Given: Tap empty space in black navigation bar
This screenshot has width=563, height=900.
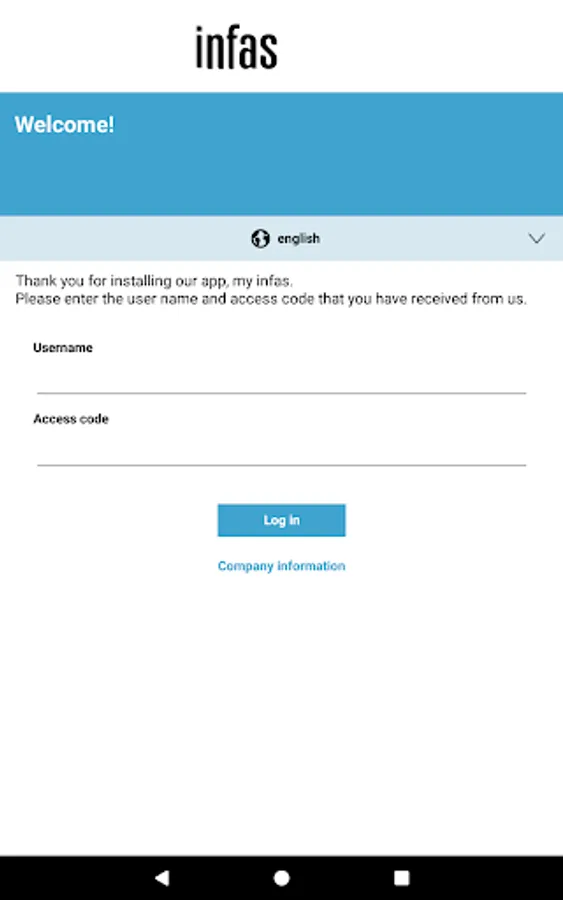Looking at the screenshot, I should tap(494, 878).
